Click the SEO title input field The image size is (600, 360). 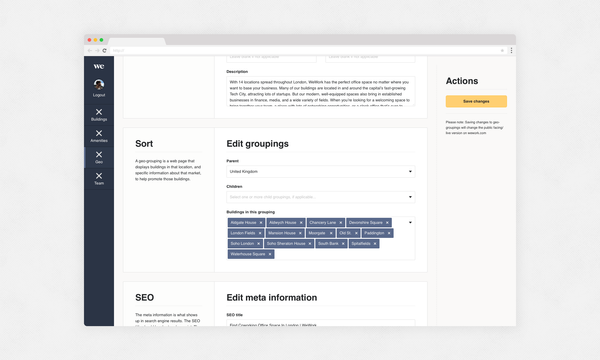click(x=321, y=323)
